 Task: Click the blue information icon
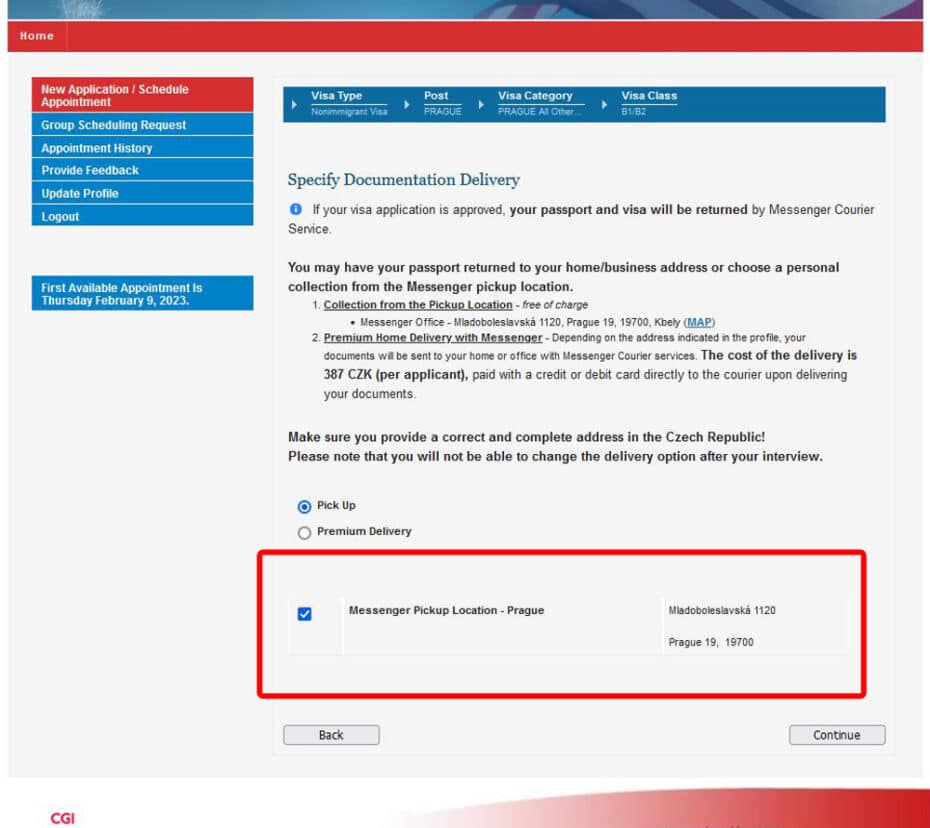pos(295,209)
